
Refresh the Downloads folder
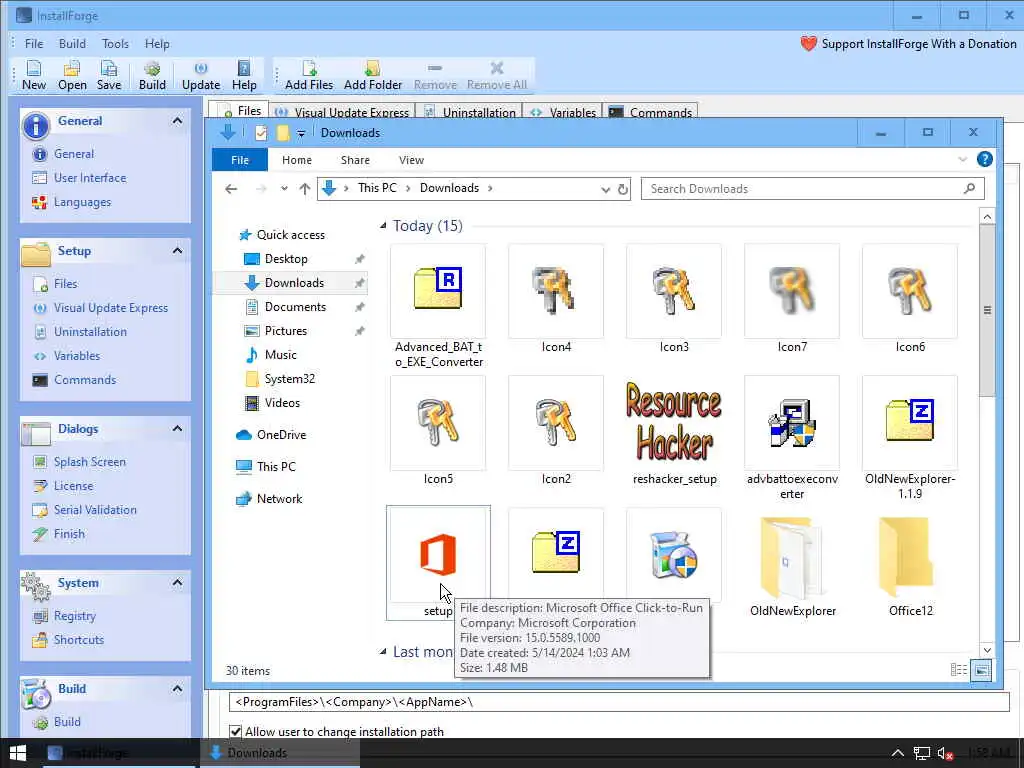click(623, 189)
